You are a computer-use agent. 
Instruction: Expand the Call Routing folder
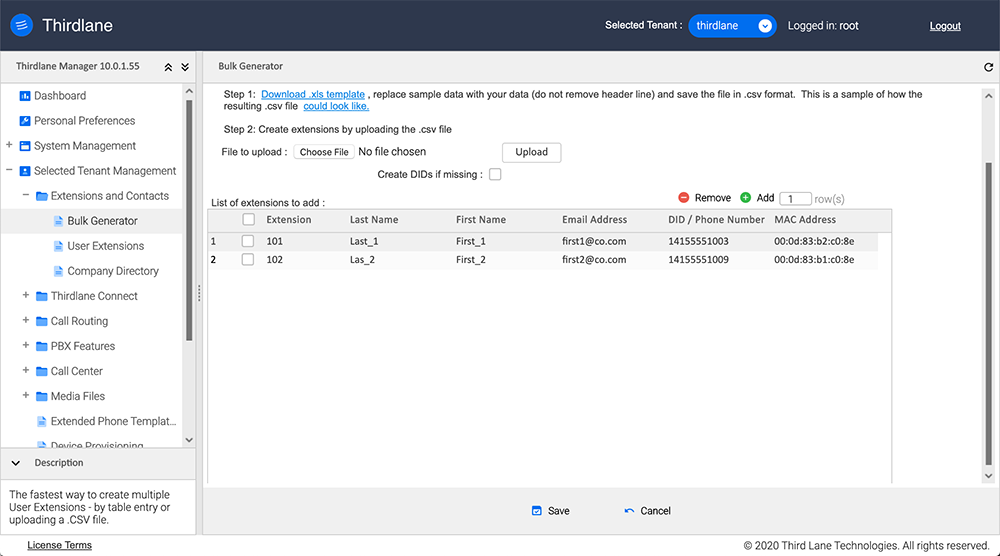26,321
